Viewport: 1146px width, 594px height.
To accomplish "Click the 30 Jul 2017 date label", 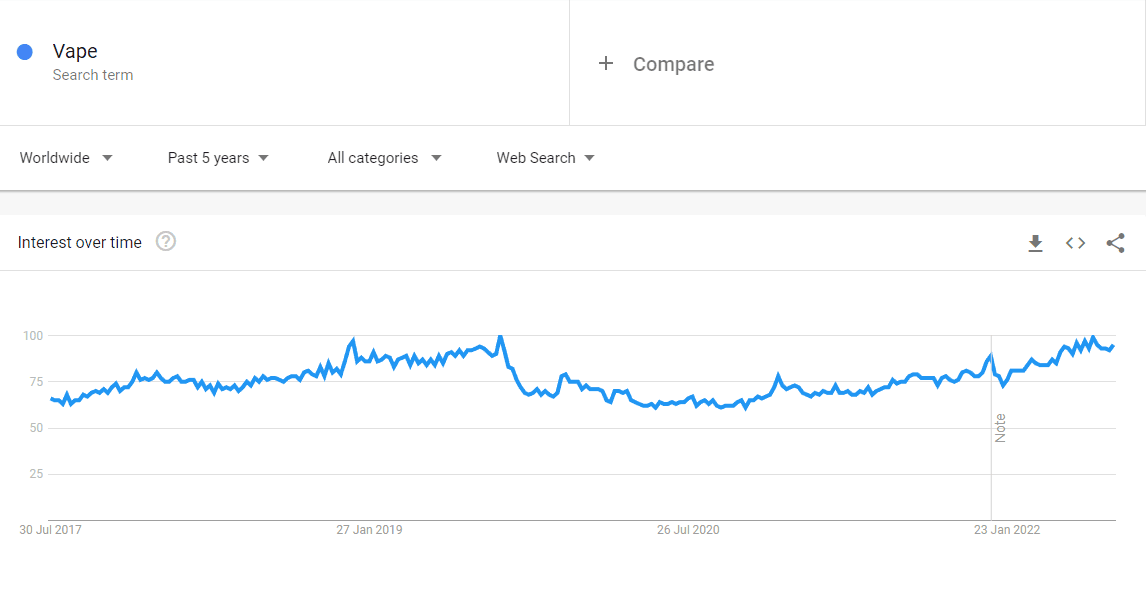I will point(50,530).
